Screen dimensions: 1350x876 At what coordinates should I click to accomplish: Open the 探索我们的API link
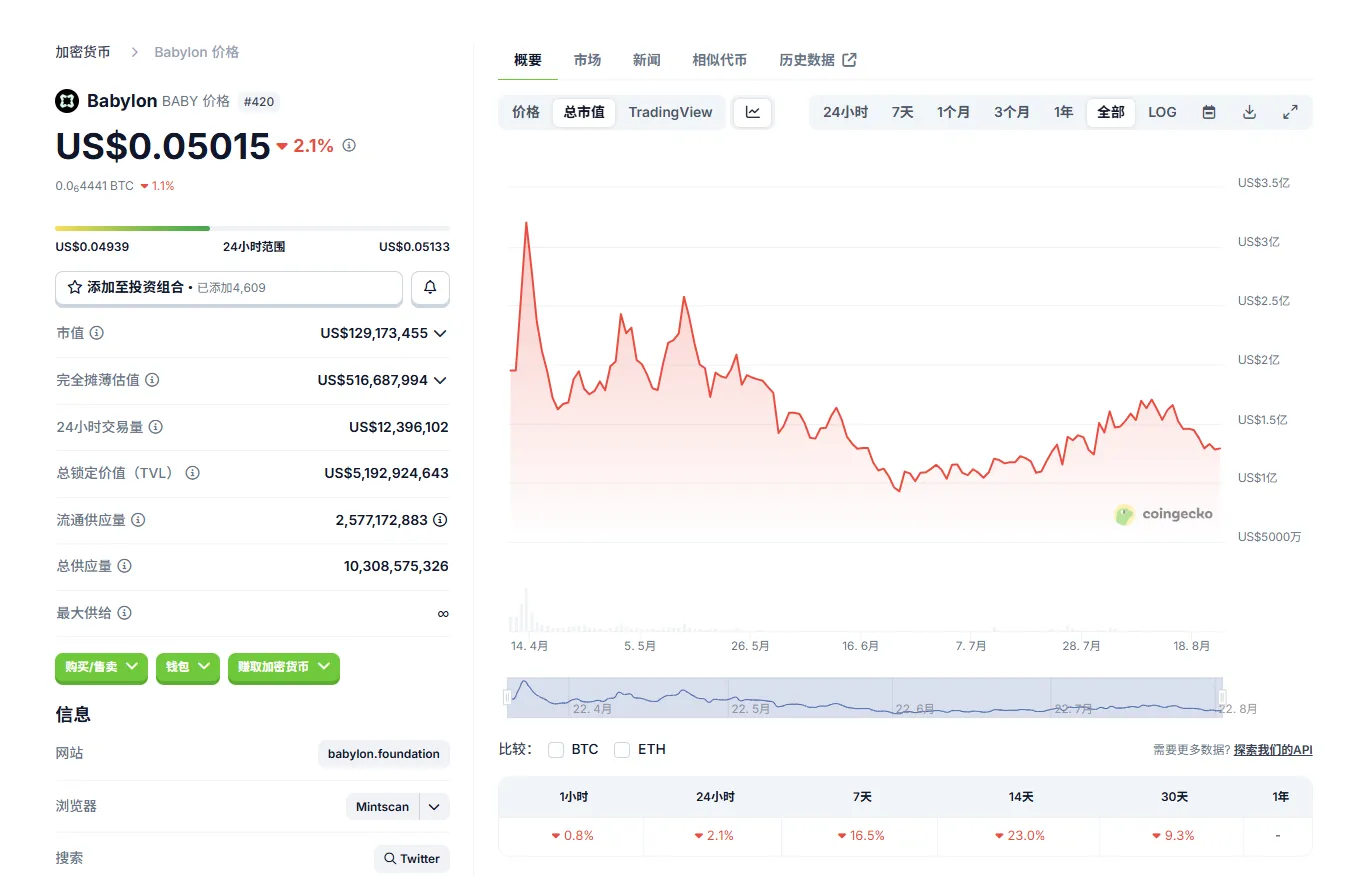1272,750
